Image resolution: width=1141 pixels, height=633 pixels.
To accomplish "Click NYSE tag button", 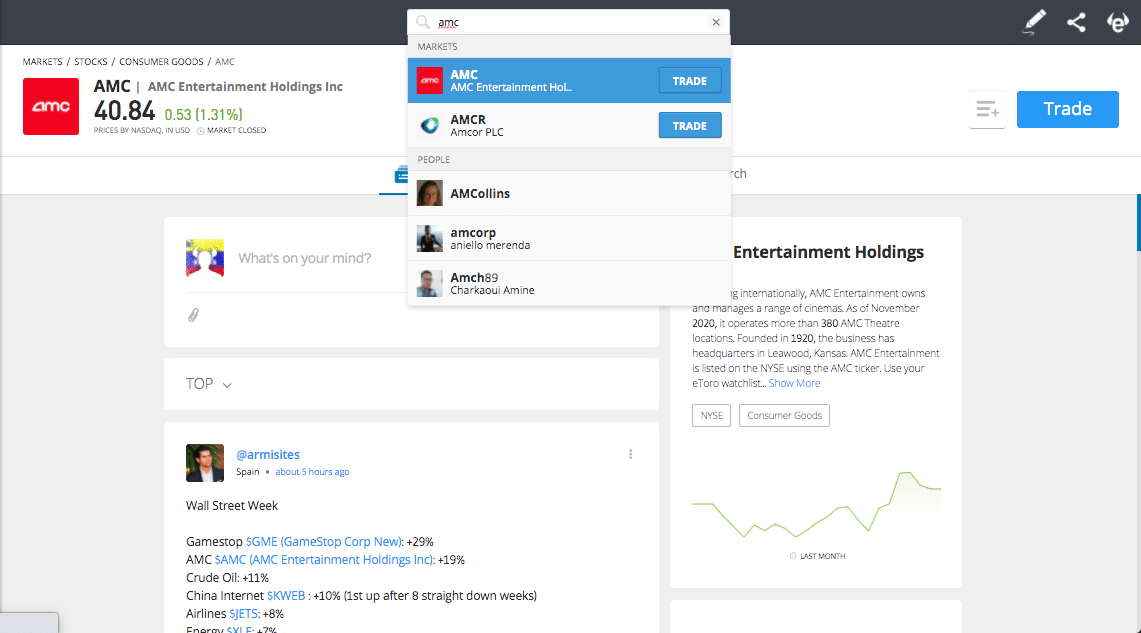I will [x=712, y=415].
